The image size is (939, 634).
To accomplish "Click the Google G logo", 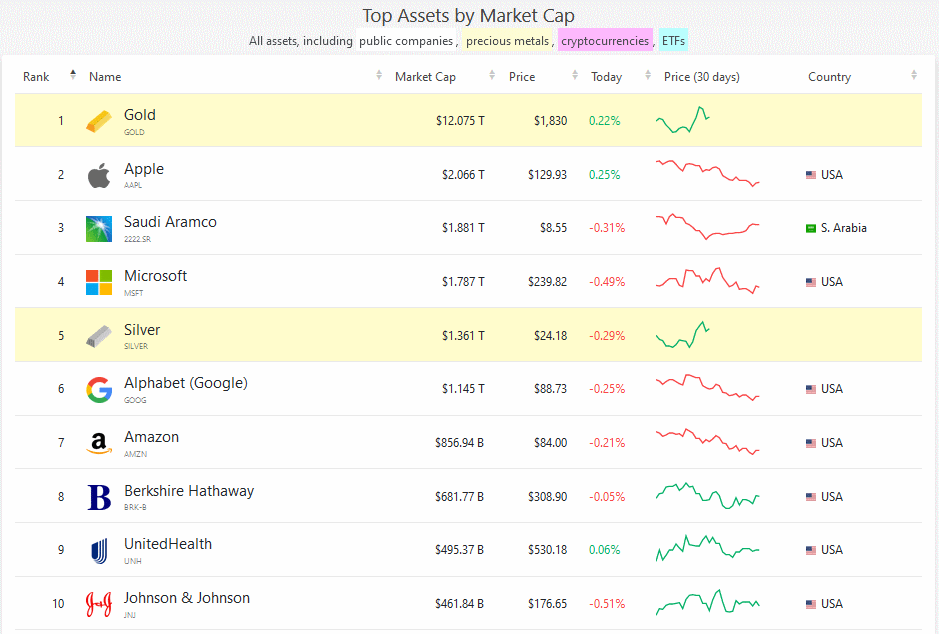I will coord(99,390).
